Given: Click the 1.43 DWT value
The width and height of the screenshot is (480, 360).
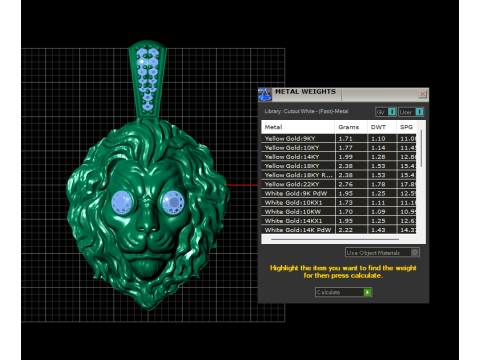Looking at the screenshot, I should point(378,230).
